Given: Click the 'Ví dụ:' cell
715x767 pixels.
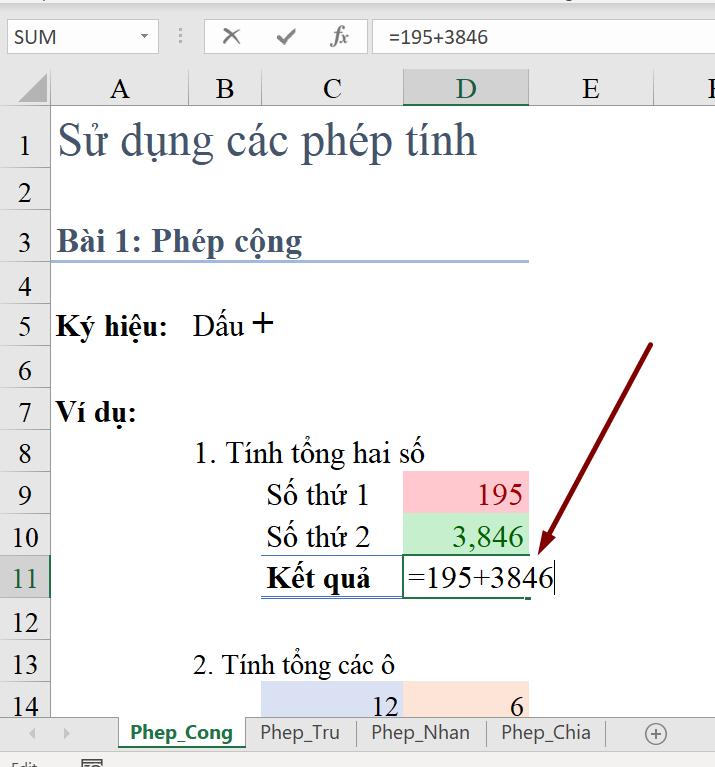Looking at the screenshot, I should (x=96, y=412).
